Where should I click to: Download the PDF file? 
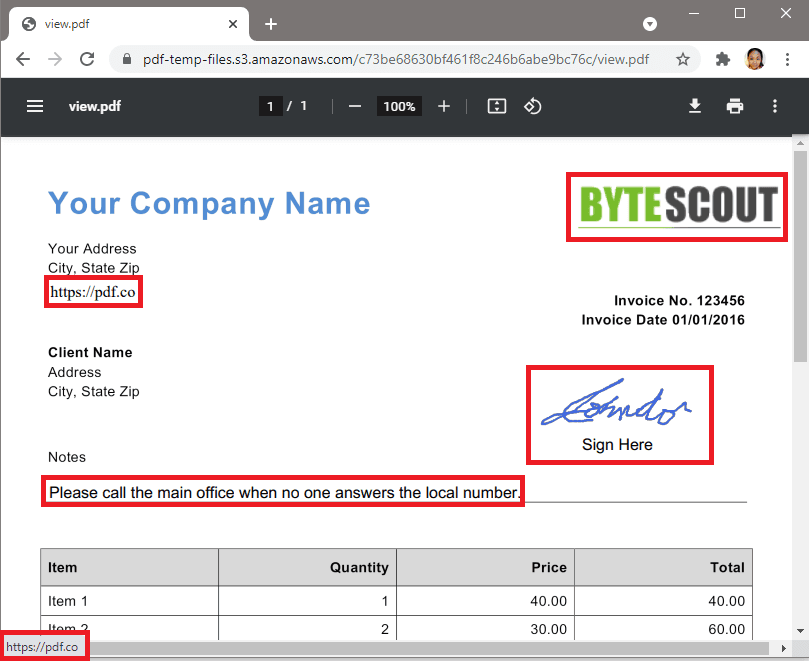[x=695, y=106]
